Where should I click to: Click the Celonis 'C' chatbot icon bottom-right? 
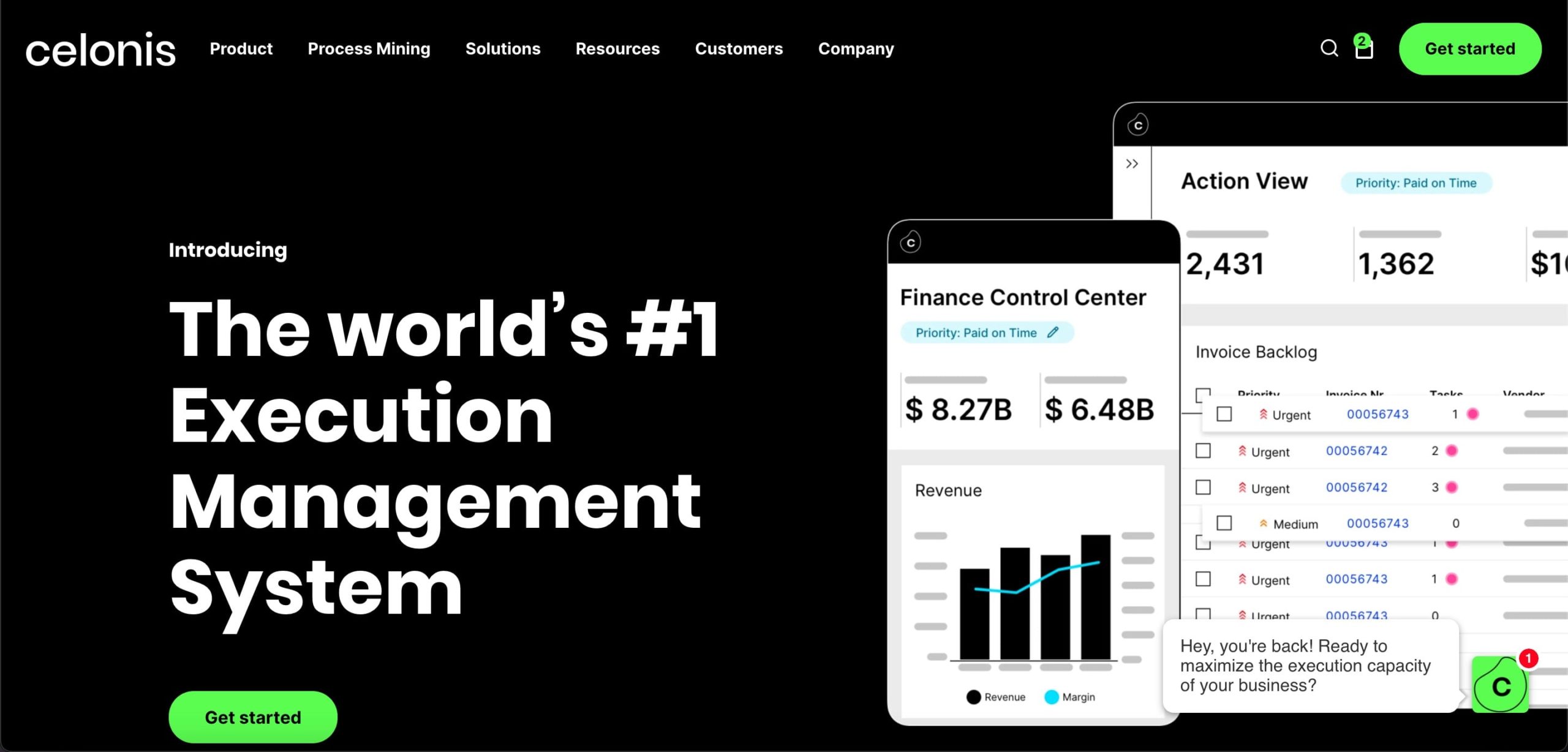(1500, 687)
